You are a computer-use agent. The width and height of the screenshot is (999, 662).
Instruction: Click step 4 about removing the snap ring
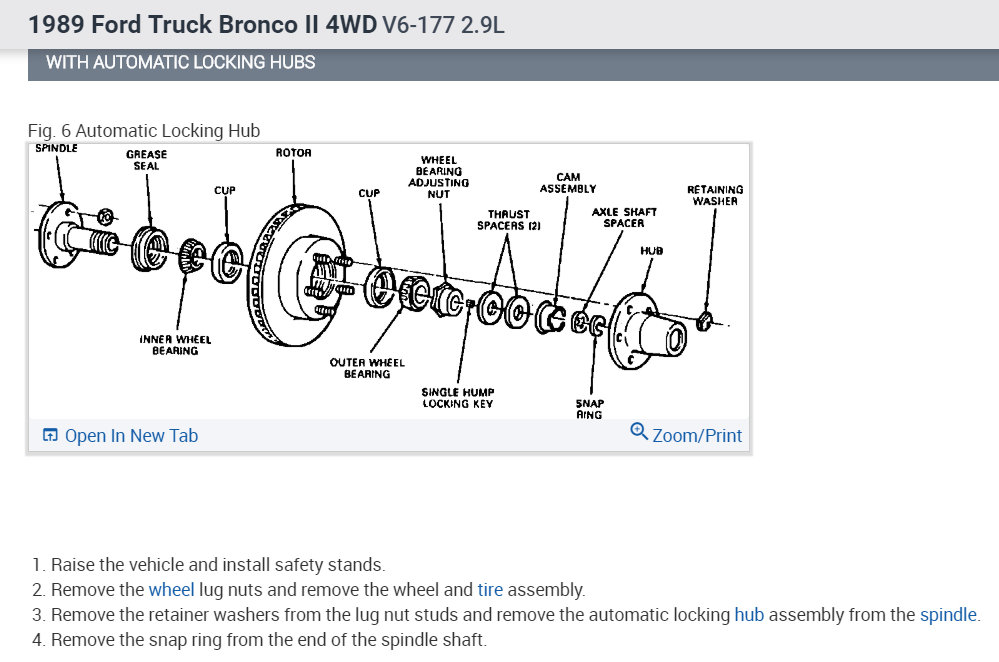click(x=260, y=640)
